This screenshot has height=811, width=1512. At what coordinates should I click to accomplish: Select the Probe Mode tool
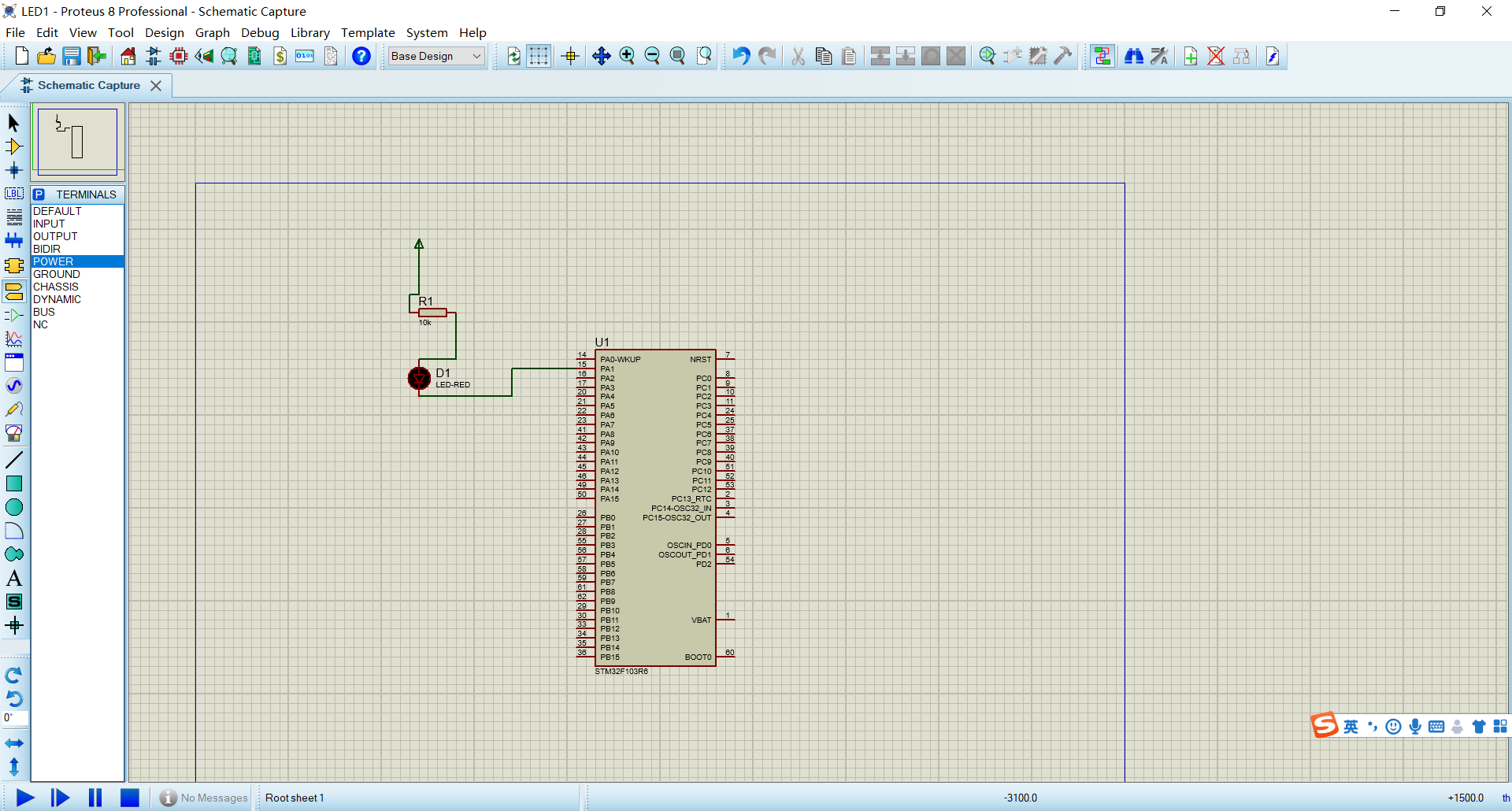click(x=14, y=409)
